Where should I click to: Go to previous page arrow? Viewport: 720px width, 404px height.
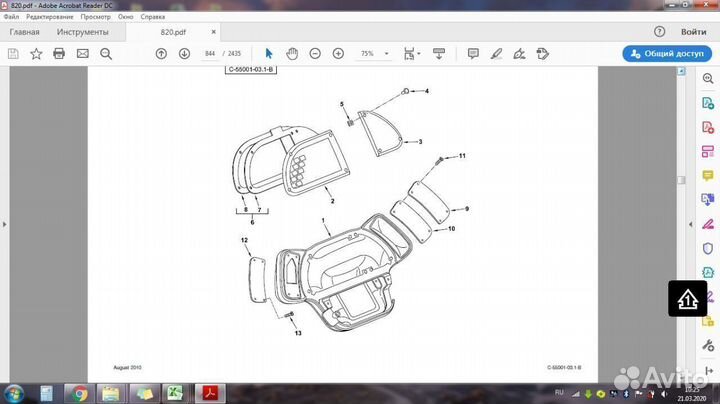point(161,53)
